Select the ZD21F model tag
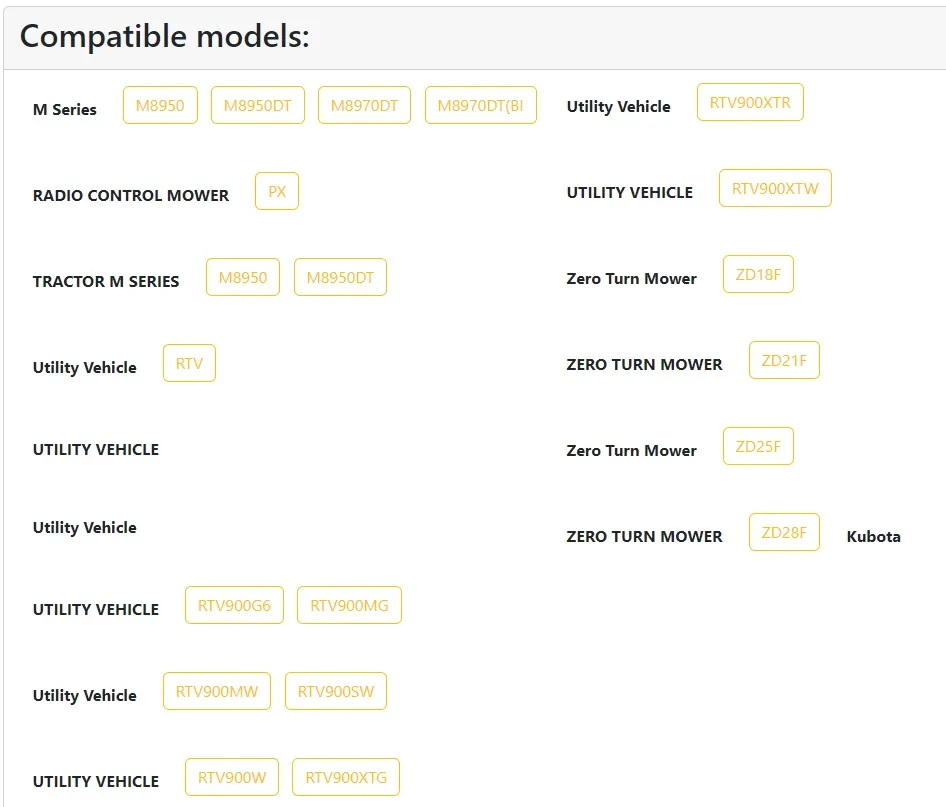This screenshot has width=946, height=807. coord(784,360)
